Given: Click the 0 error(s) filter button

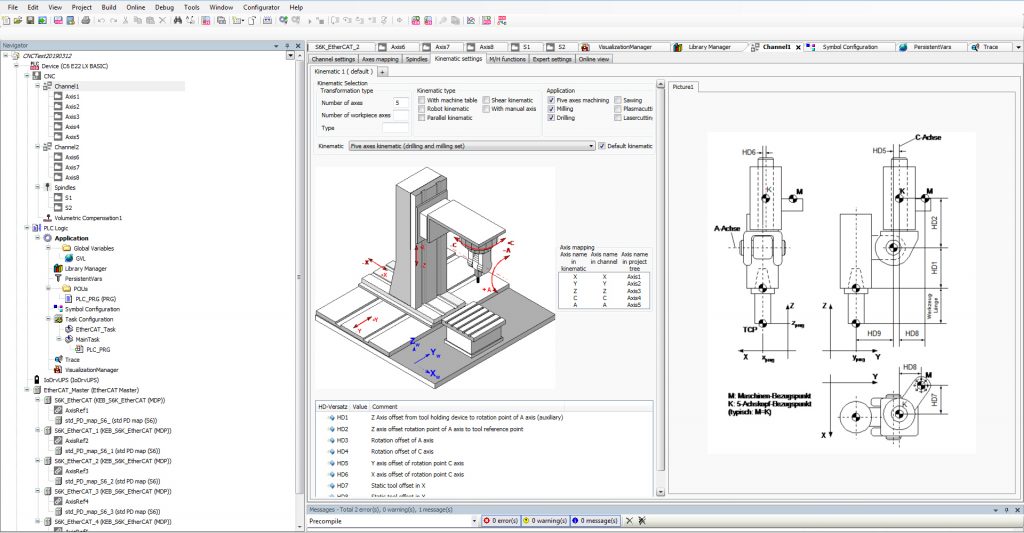Looking at the screenshot, I should (x=498, y=521).
